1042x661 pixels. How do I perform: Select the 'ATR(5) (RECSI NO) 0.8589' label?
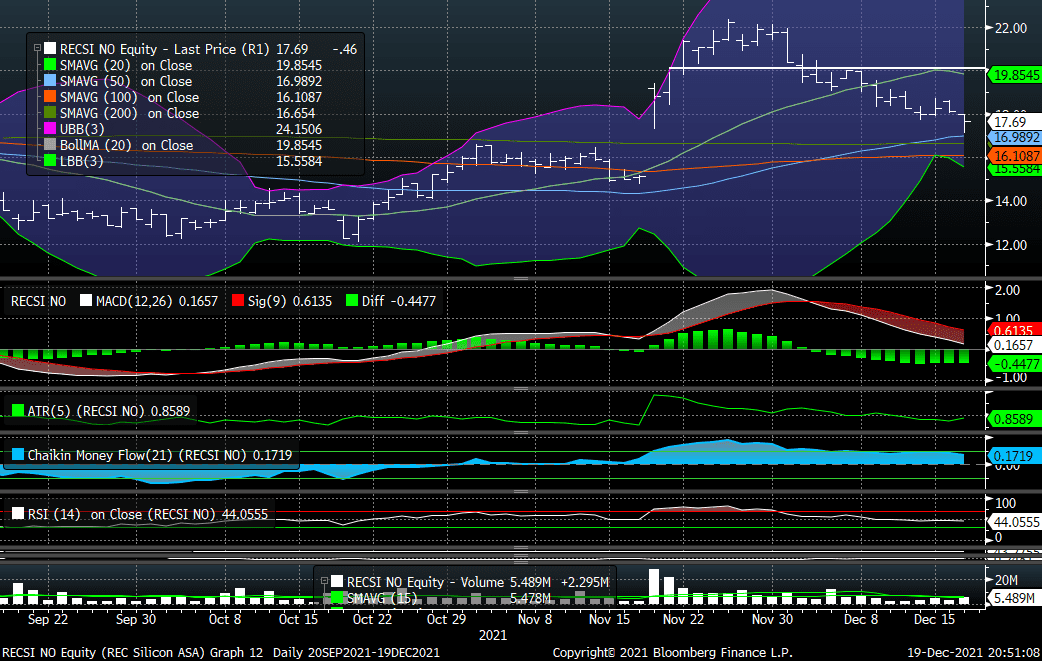(x=108, y=411)
